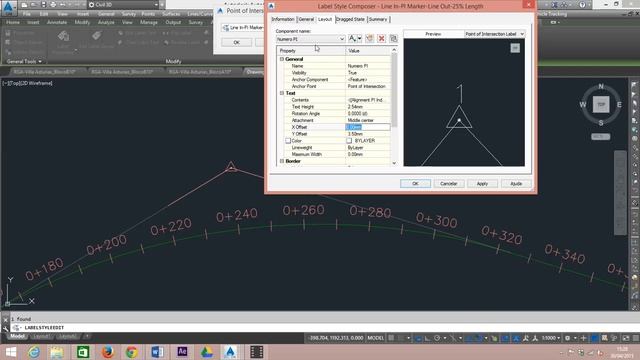The image size is (640, 360).
Task: Click the component draw order icon
Action: pos(393,38)
